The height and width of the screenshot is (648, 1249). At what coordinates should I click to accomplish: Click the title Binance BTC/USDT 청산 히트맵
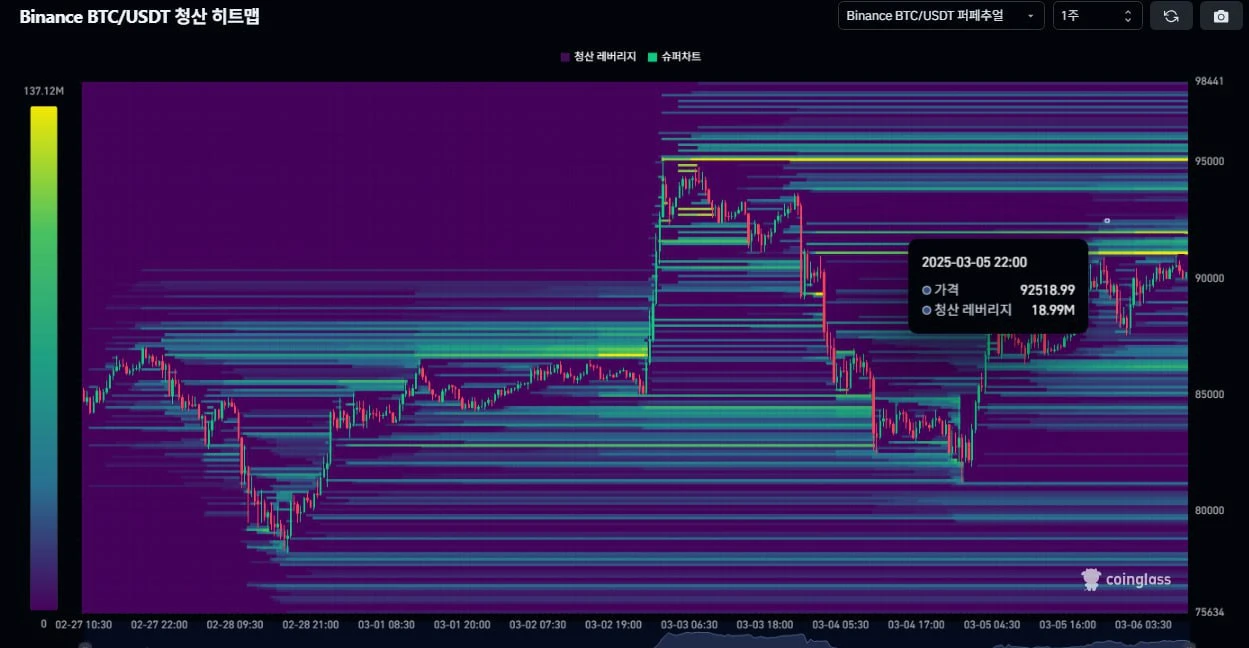click(139, 16)
